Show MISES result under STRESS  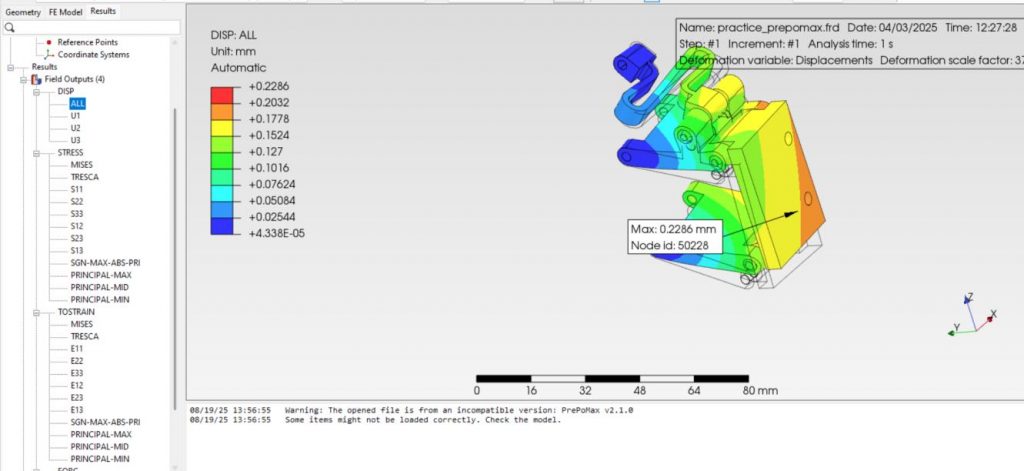(x=82, y=165)
